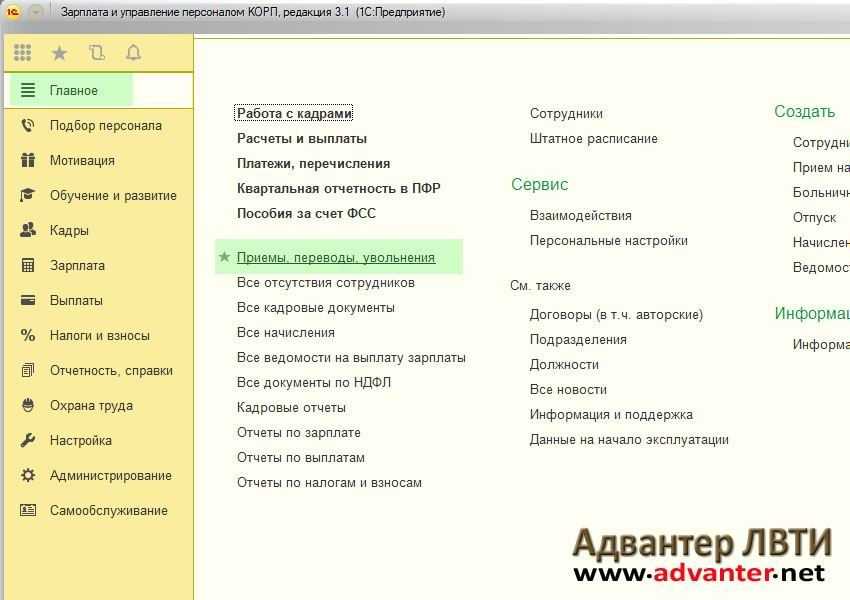The width and height of the screenshot is (850, 600).
Task: Open Должности link
Action: pos(564,364)
